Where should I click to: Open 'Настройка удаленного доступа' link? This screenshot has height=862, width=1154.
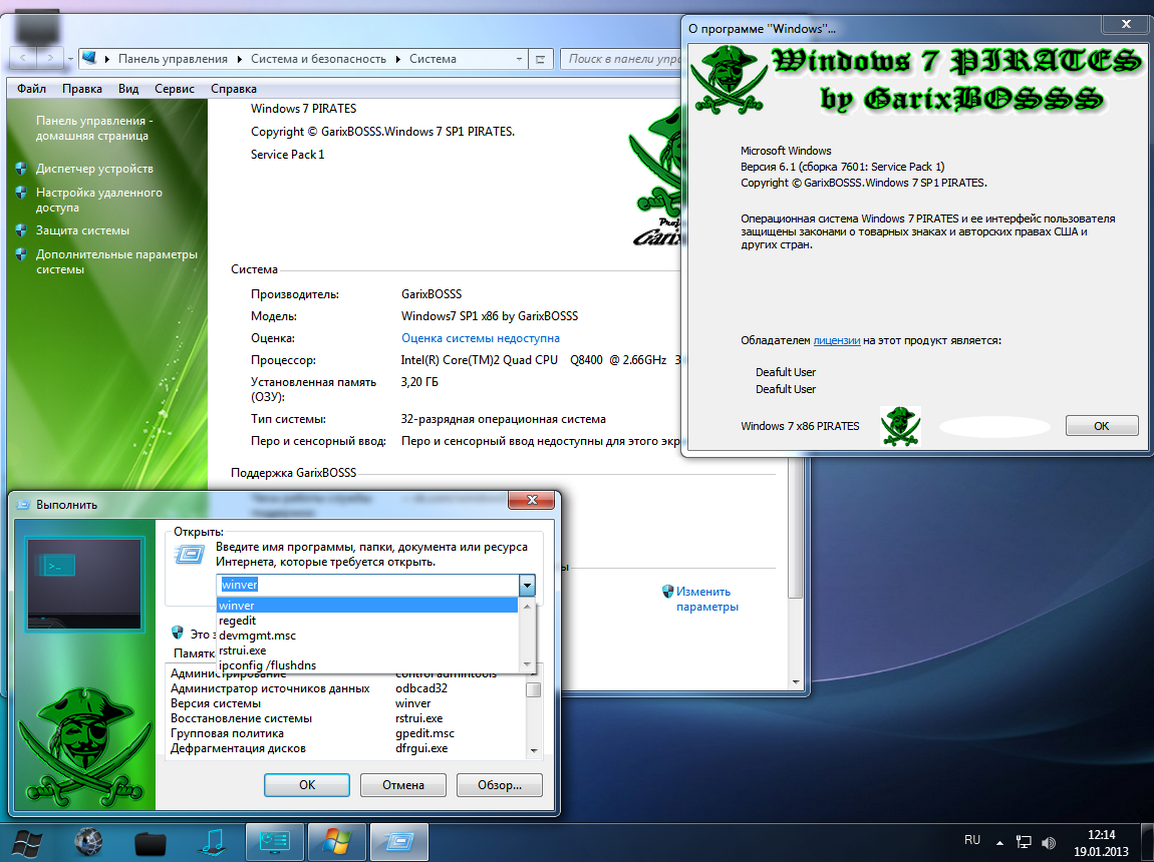[x=99, y=199]
